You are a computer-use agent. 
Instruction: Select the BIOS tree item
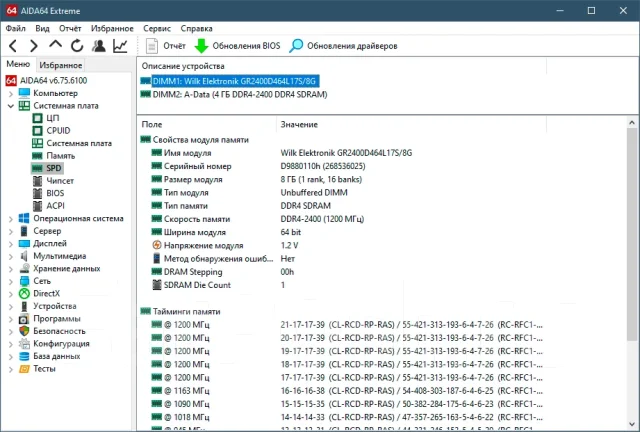click(55, 193)
